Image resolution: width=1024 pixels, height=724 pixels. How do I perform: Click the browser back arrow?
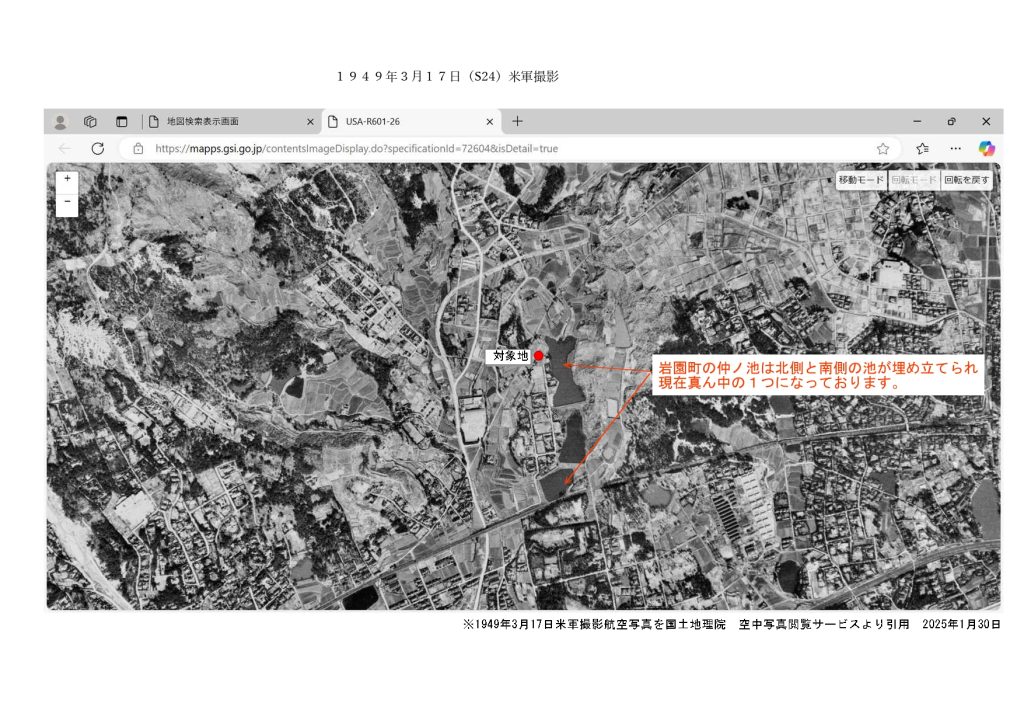(x=65, y=147)
